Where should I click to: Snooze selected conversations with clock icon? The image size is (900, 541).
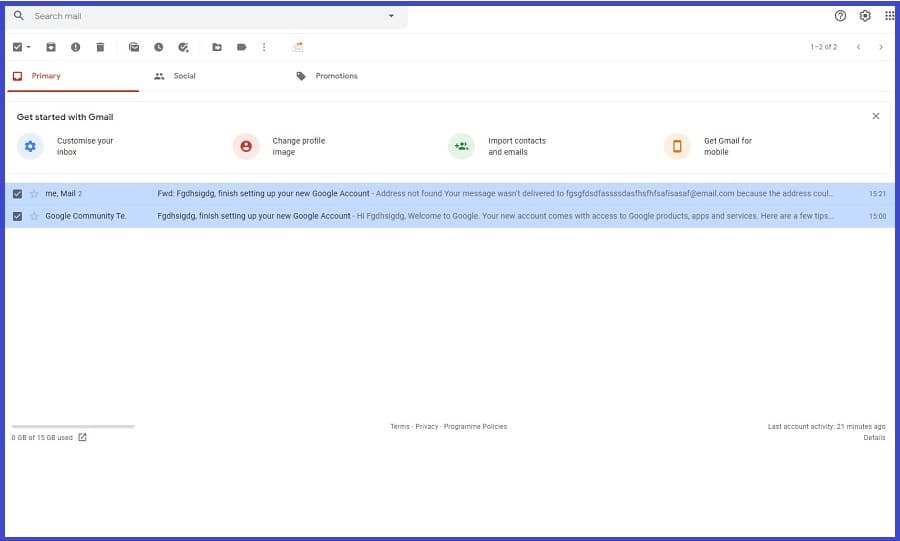point(158,47)
